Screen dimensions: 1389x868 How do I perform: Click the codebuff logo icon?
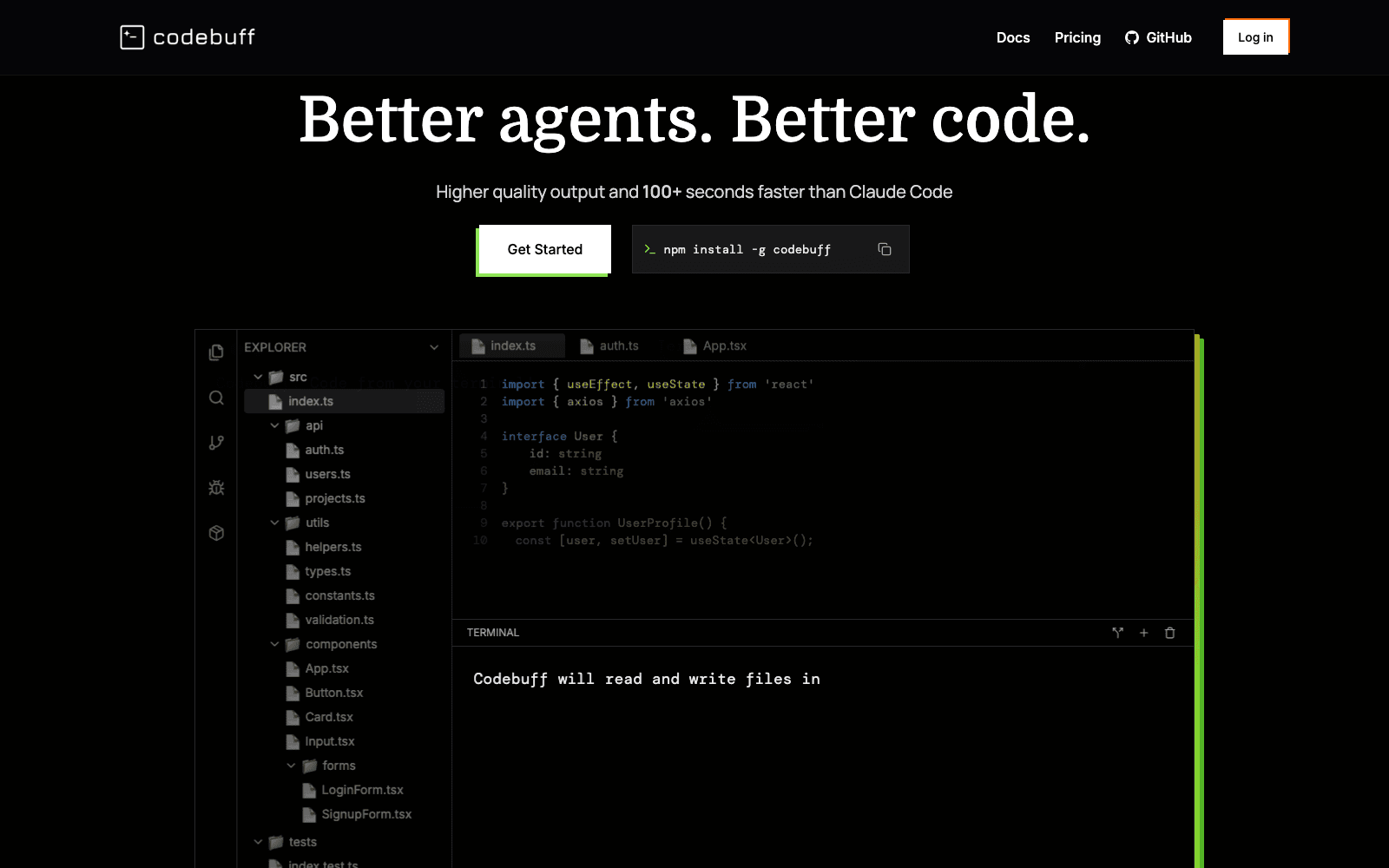(x=132, y=37)
